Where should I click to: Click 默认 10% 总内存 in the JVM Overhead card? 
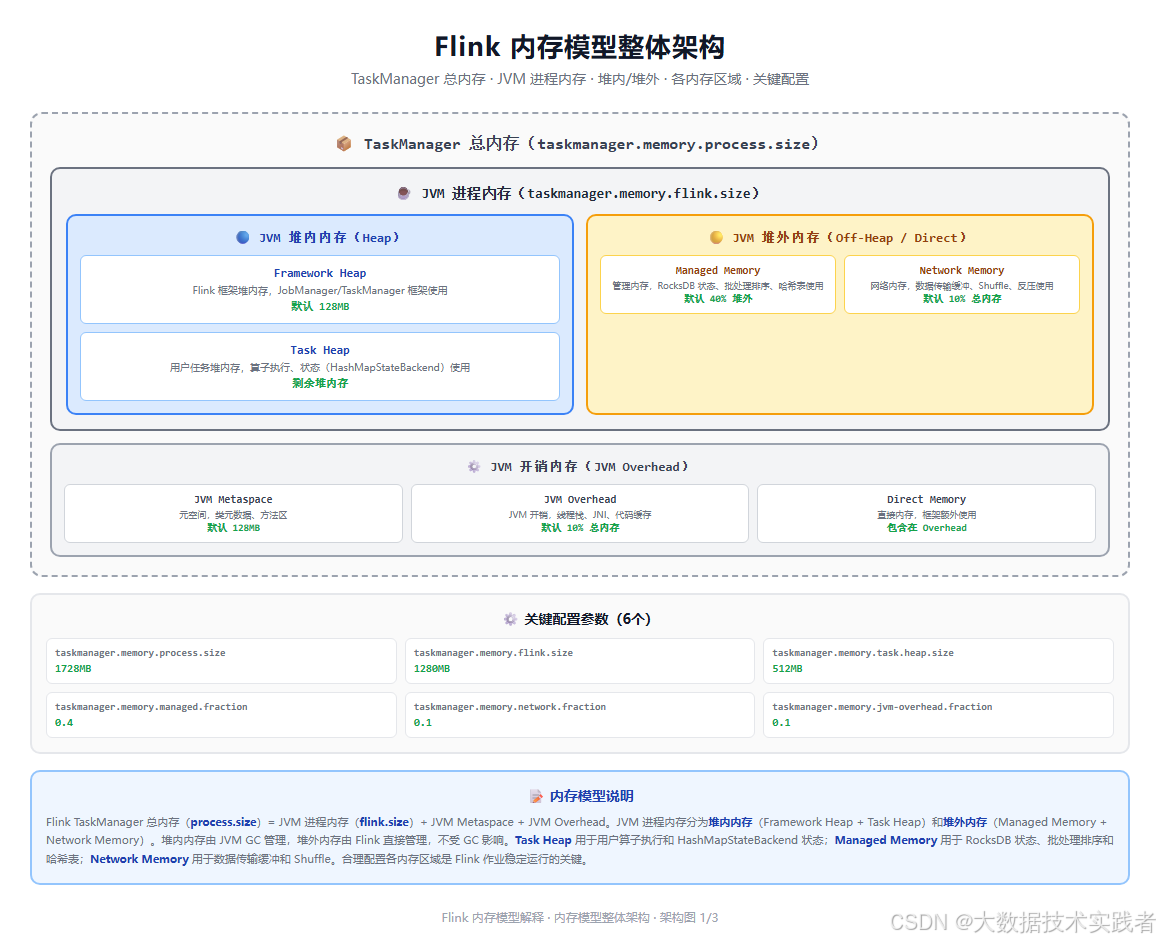(x=580, y=528)
